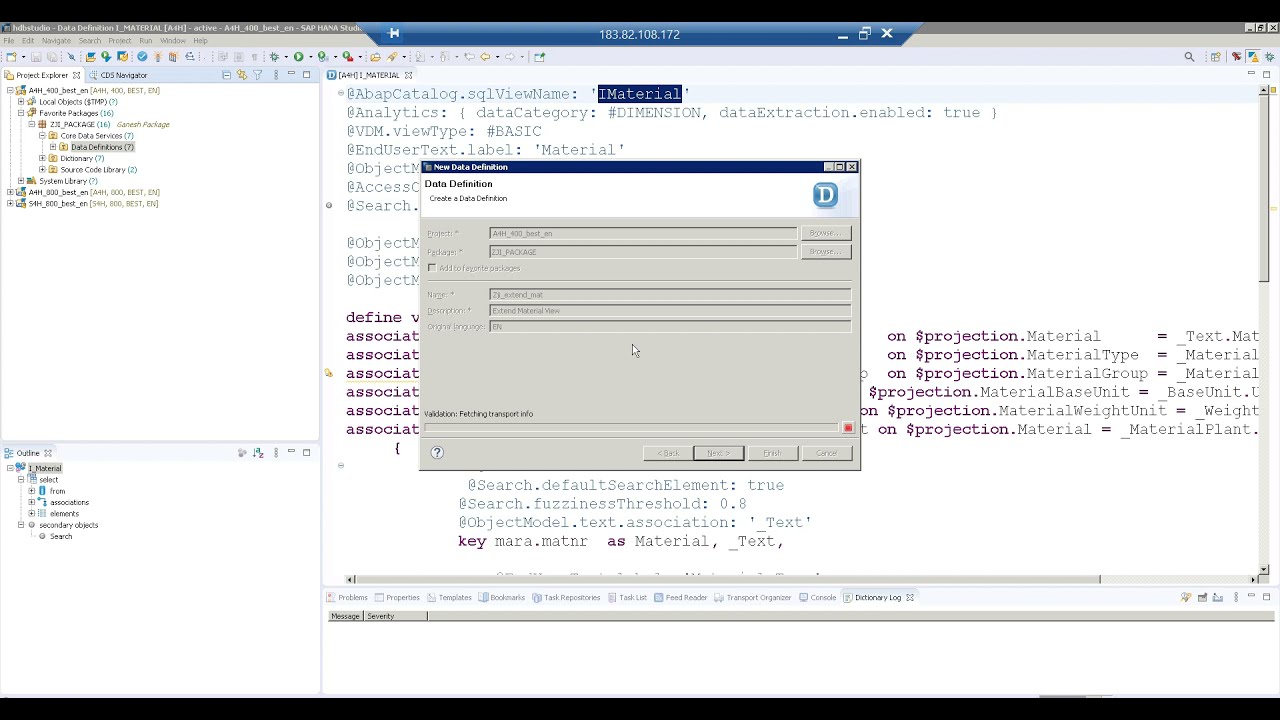Image resolution: width=1280 pixels, height=720 pixels.
Task: Expand the Local Objects ($TMP) node
Action: 20,102
